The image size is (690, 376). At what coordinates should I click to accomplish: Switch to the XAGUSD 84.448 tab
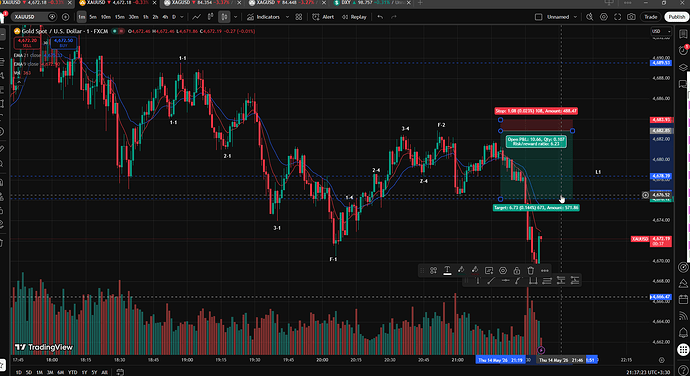pyautogui.click(x=286, y=3)
